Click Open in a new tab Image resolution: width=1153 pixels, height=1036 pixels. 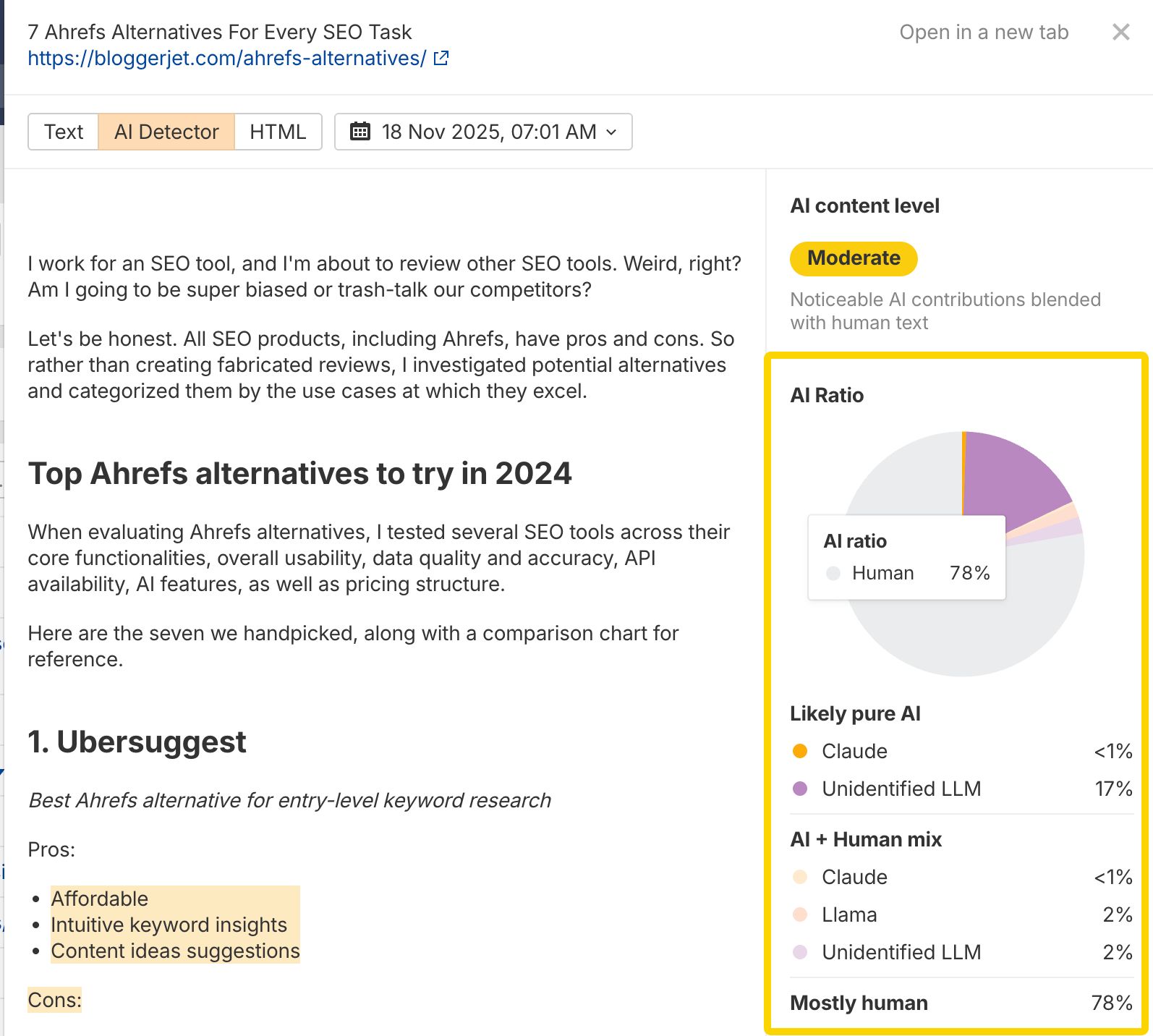coord(983,33)
